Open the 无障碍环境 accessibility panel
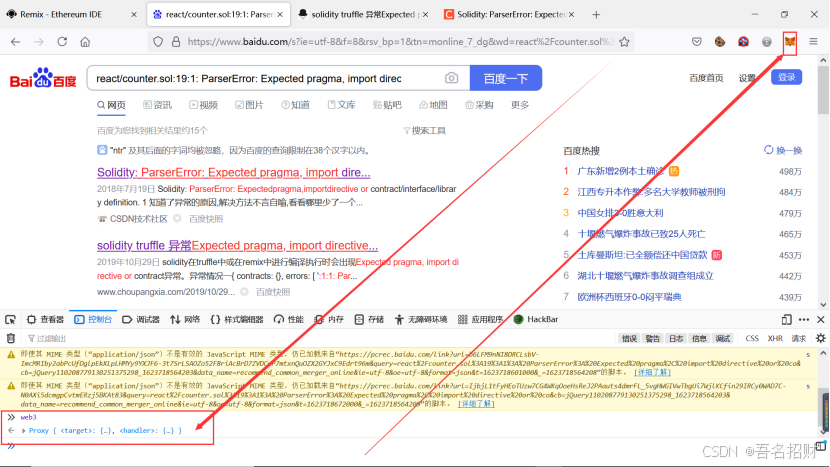This screenshot has width=830, height=467. pos(421,319)
